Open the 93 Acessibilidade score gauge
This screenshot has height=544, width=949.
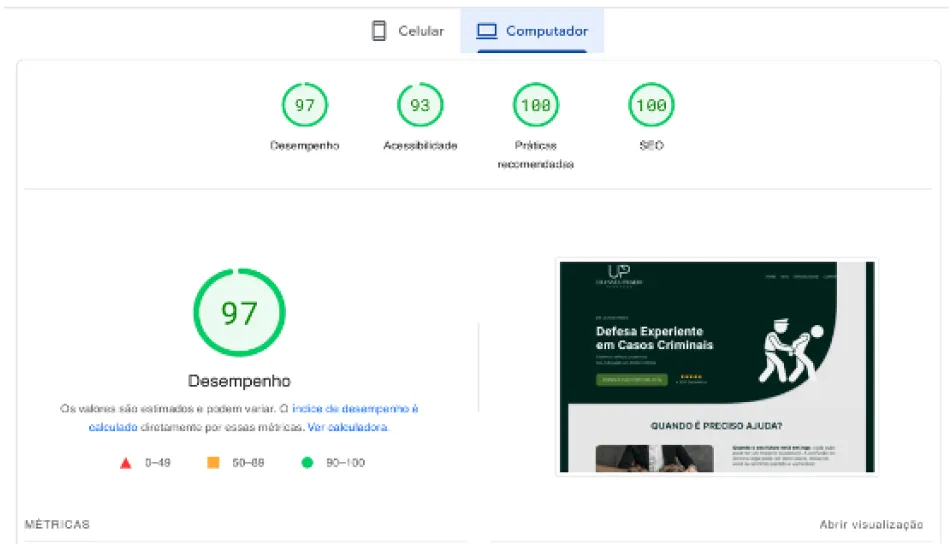(420, 105)
